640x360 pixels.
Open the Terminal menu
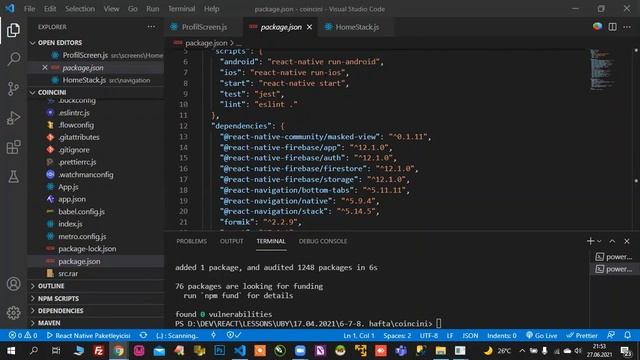pyautogui.click(x=181, y=9)
